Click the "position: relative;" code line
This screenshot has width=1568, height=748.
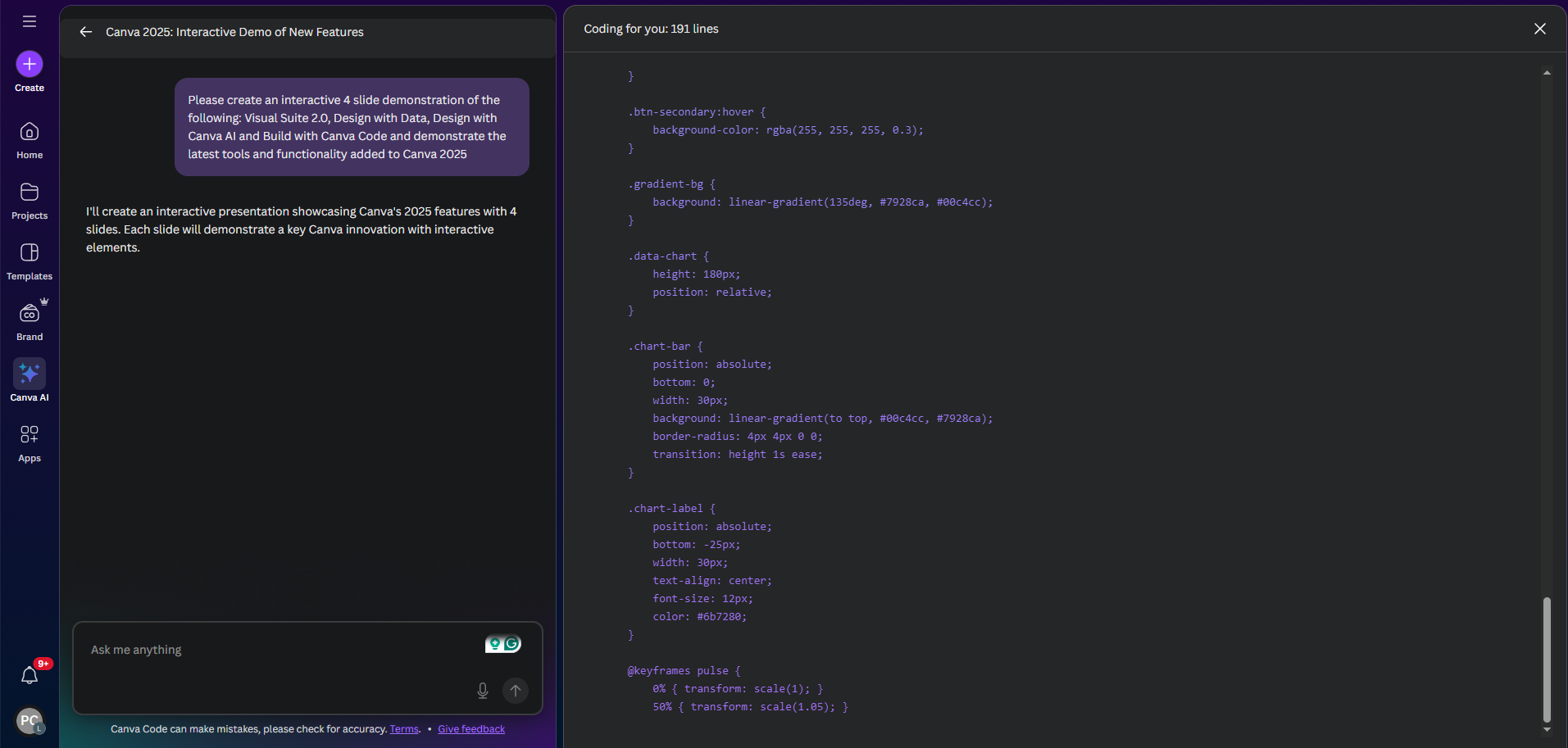(712, 292)
